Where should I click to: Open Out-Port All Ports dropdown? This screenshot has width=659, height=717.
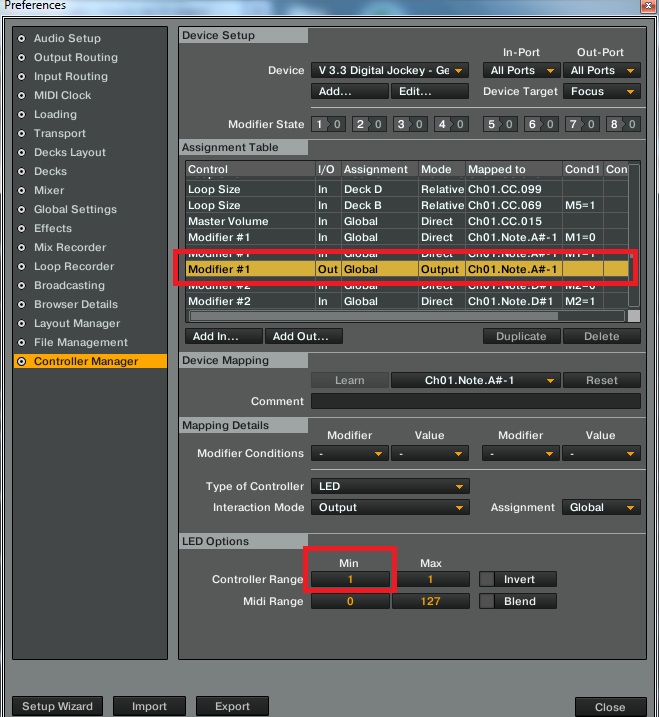click(x=601, y=70)
